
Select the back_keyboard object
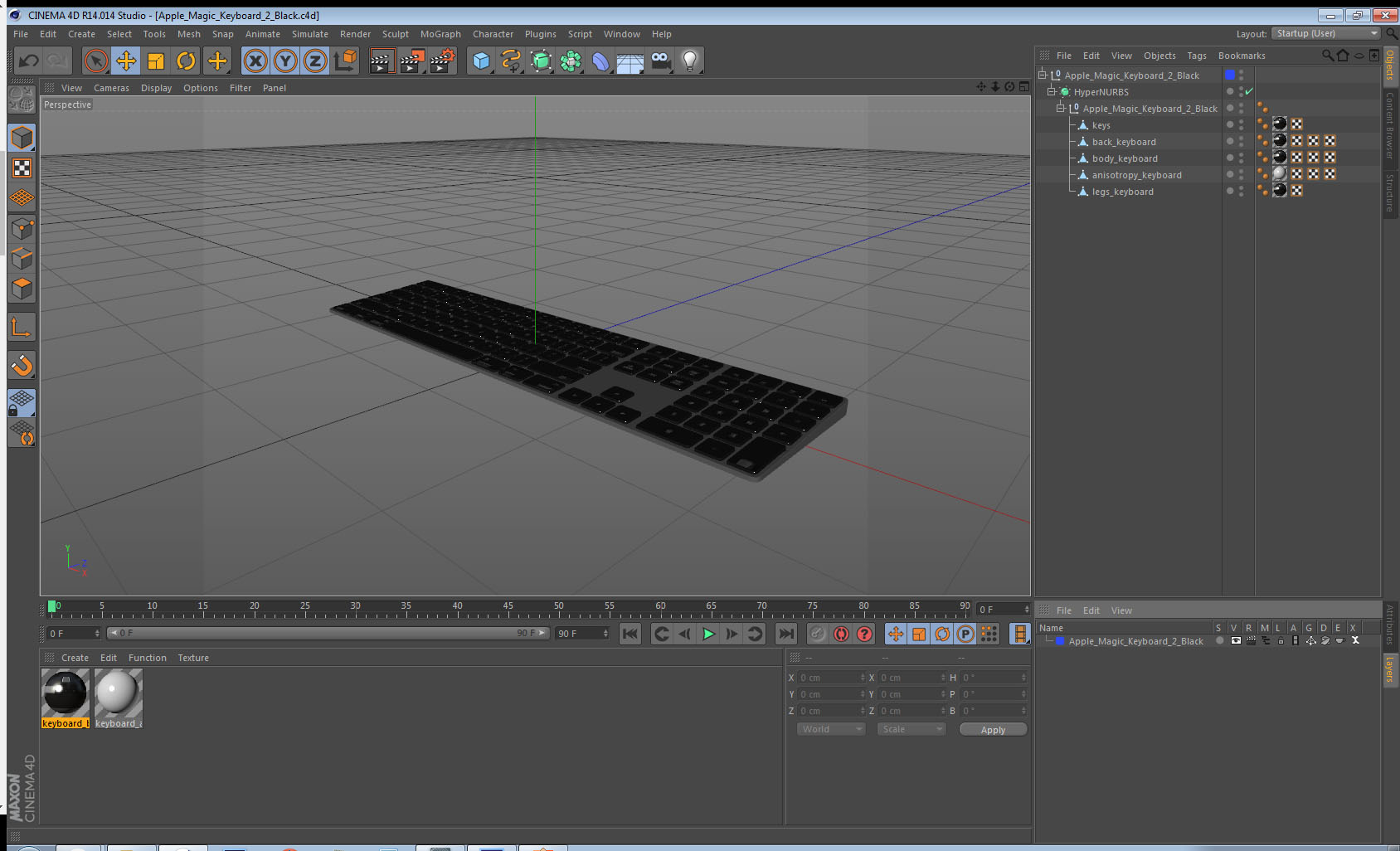pos(1124,142)
